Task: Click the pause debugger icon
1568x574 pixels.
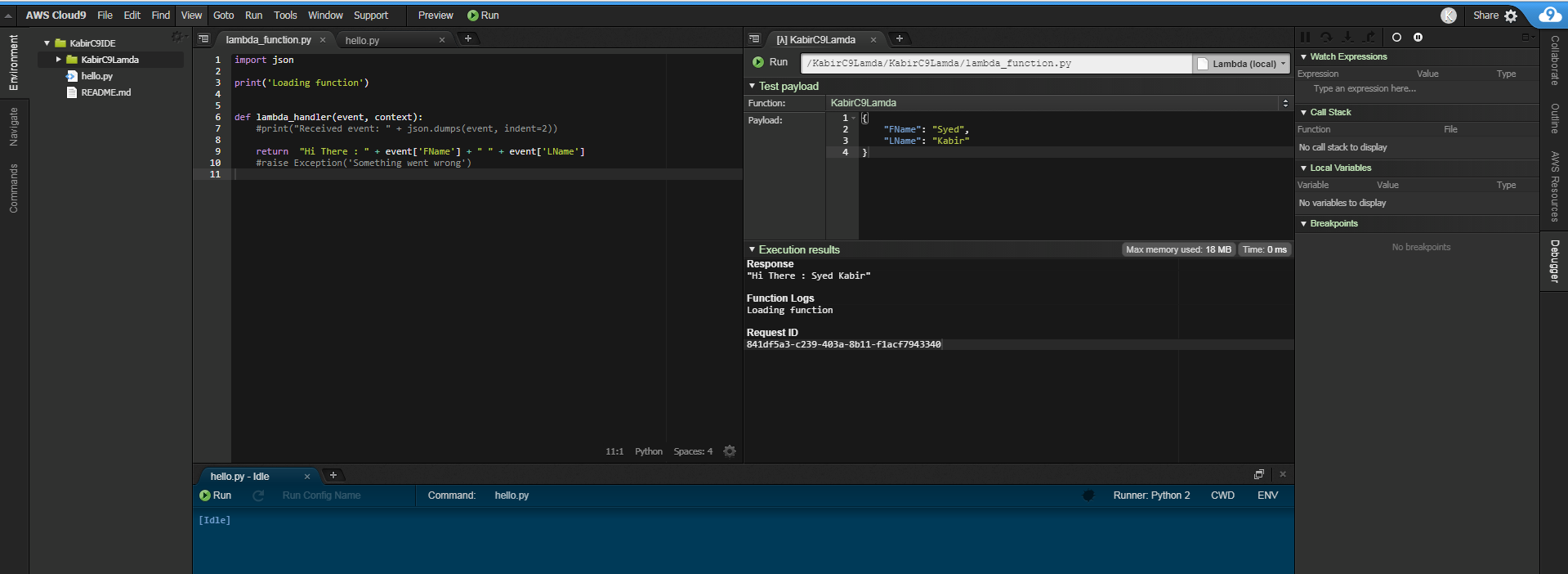Action: click(1305, 38)
